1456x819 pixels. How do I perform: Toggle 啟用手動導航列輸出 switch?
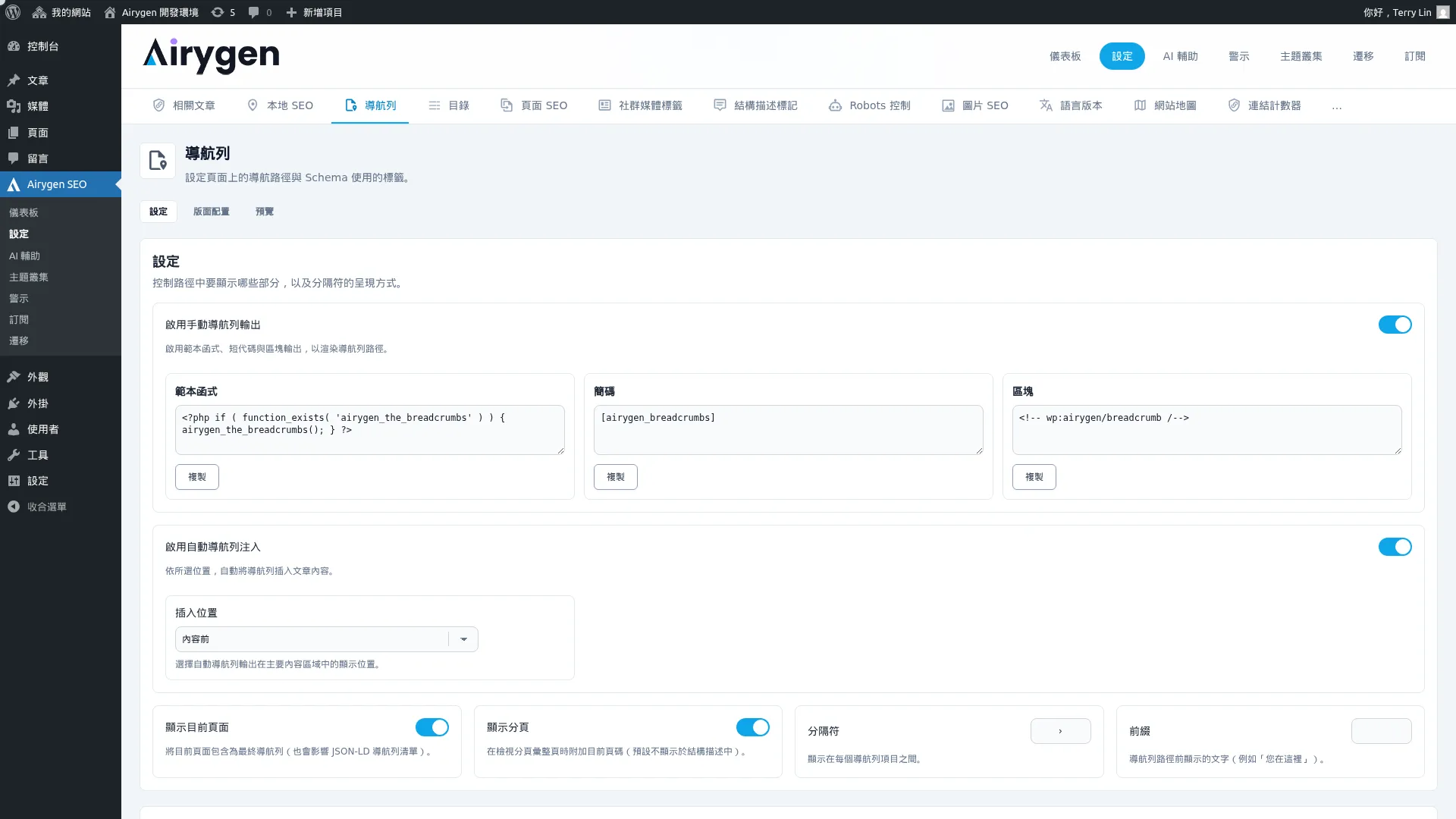1395,325
